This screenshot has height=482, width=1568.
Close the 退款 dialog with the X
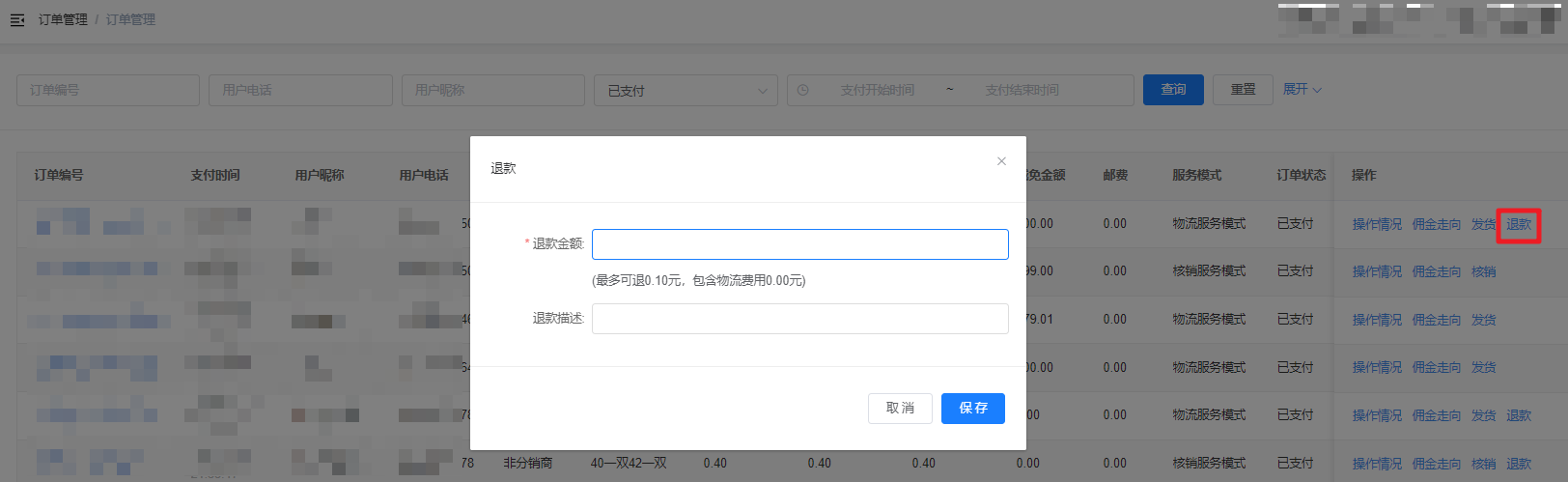pos(1001,161)
